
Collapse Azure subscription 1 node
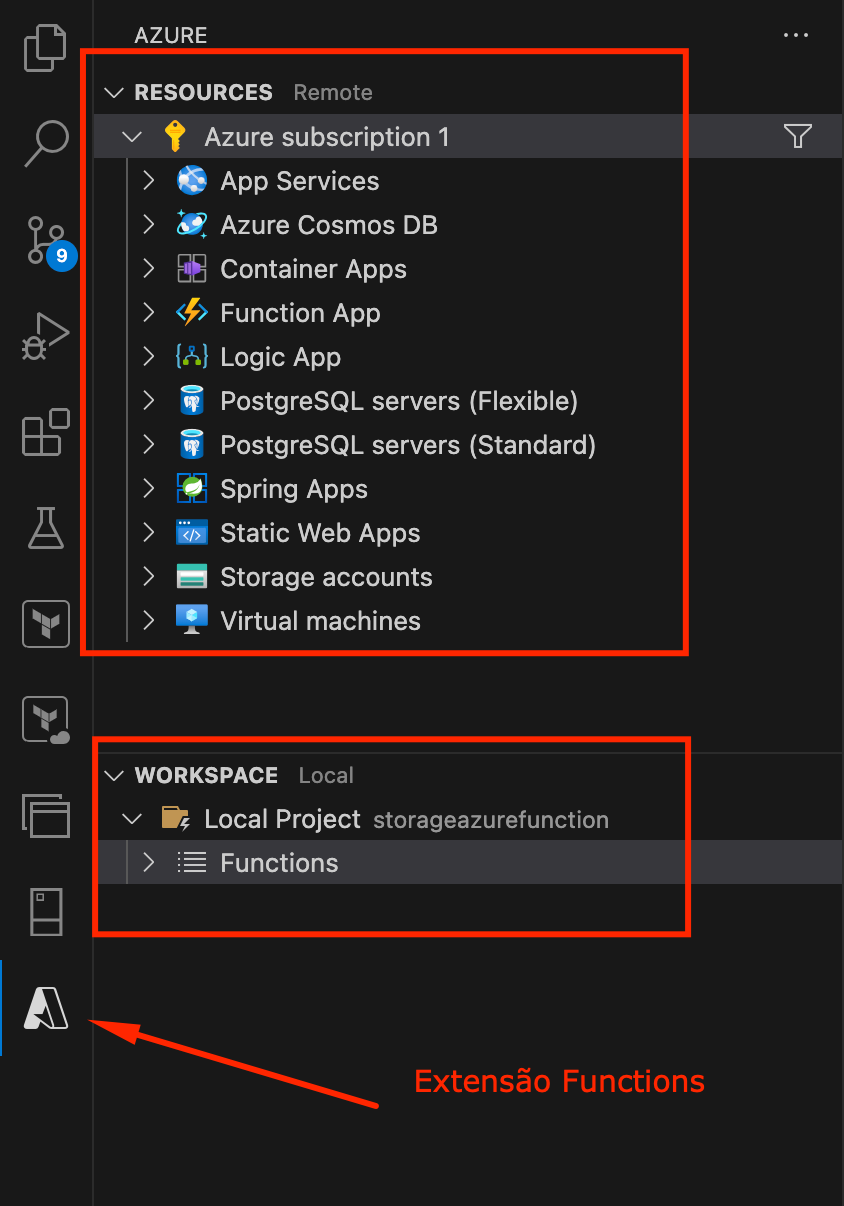(x=132, y=137)
